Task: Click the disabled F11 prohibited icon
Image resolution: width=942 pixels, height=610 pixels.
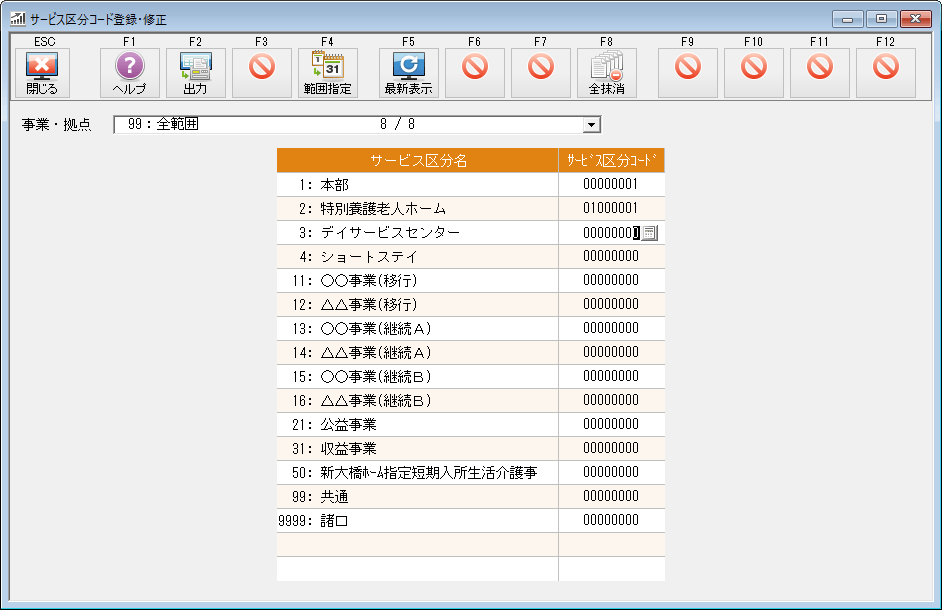Action: coord(820,73)
